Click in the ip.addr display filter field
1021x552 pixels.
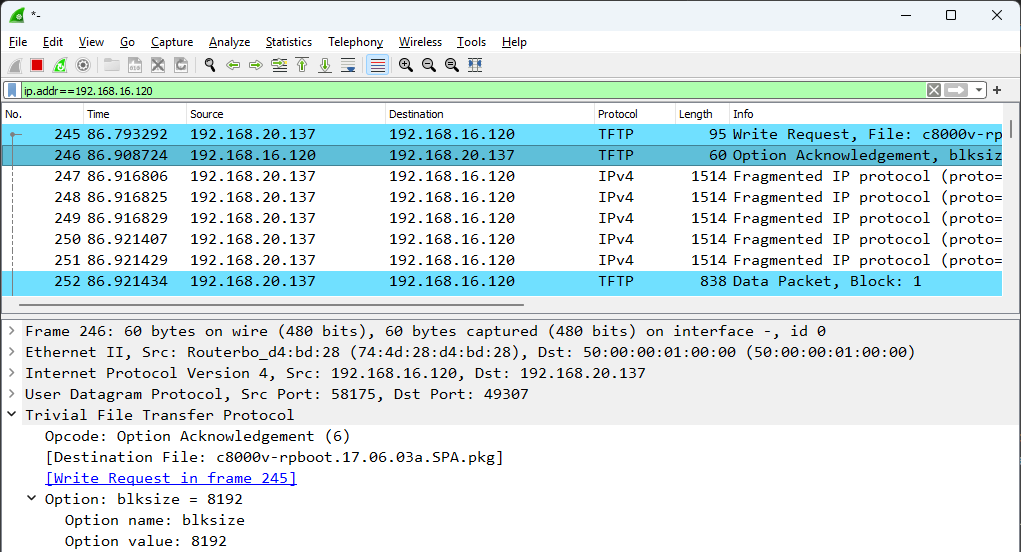(x=473, y=90)
